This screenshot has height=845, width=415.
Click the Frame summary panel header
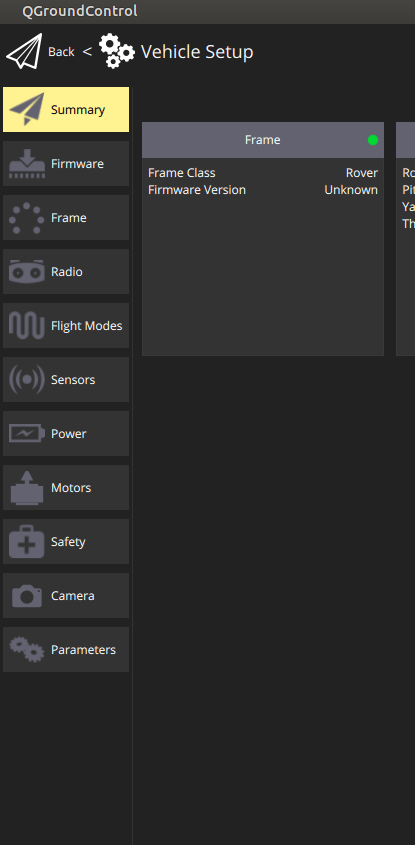[x=262, y=140]
